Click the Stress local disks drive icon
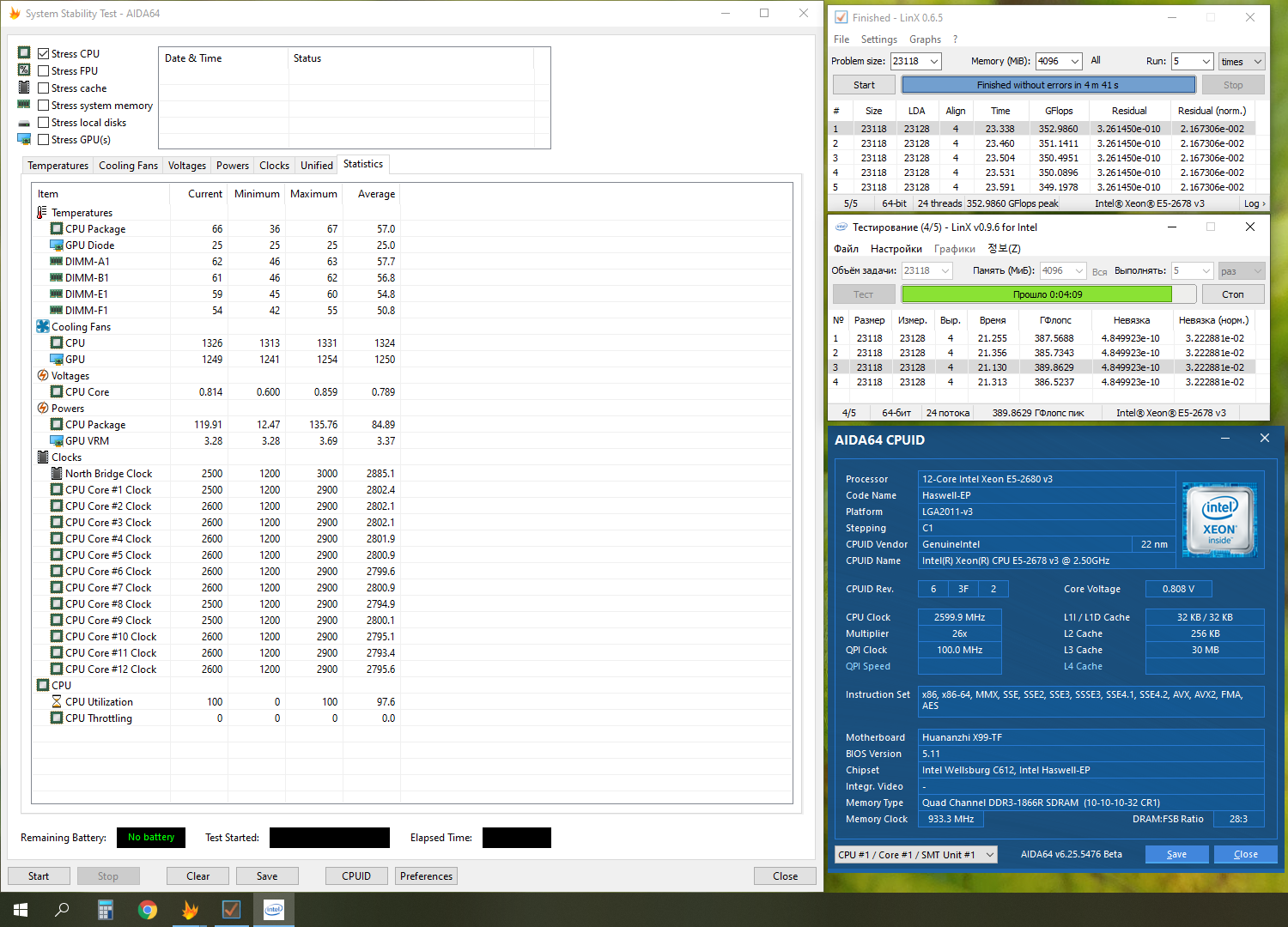 pos(24,123)
